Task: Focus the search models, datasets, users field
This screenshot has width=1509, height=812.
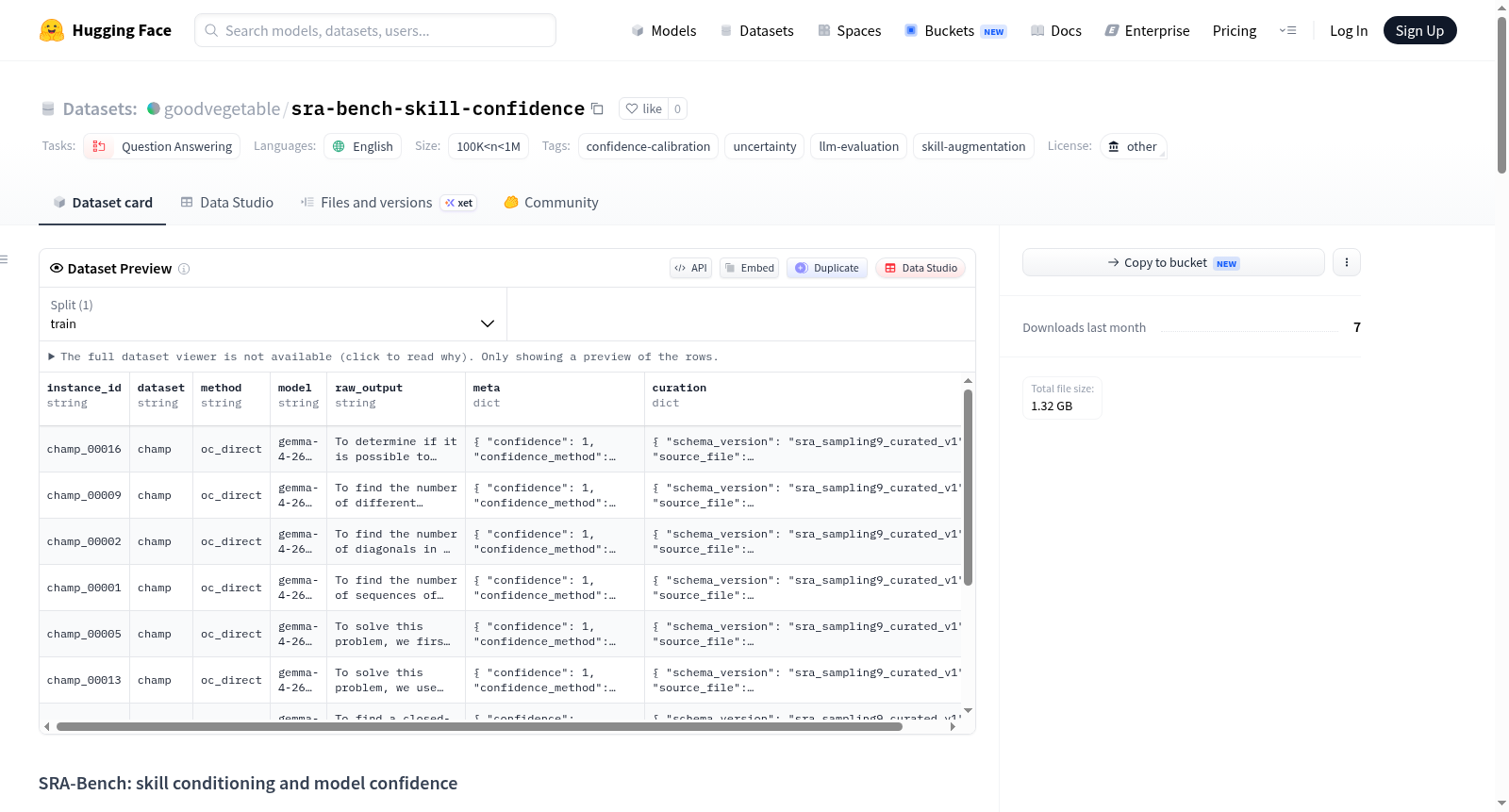Action: pos(375,30)
